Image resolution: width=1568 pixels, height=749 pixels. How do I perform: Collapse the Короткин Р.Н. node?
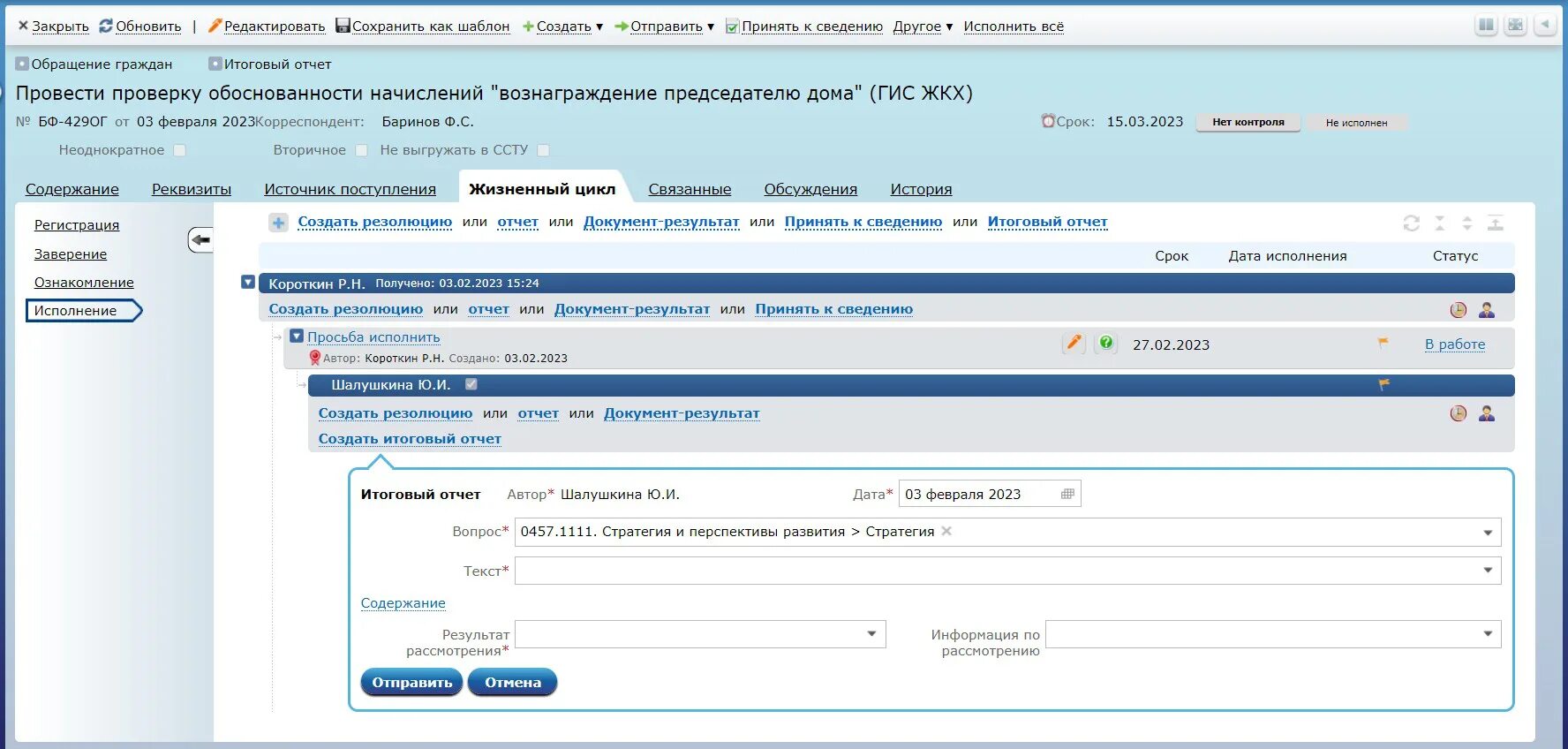tap(248, 282)
